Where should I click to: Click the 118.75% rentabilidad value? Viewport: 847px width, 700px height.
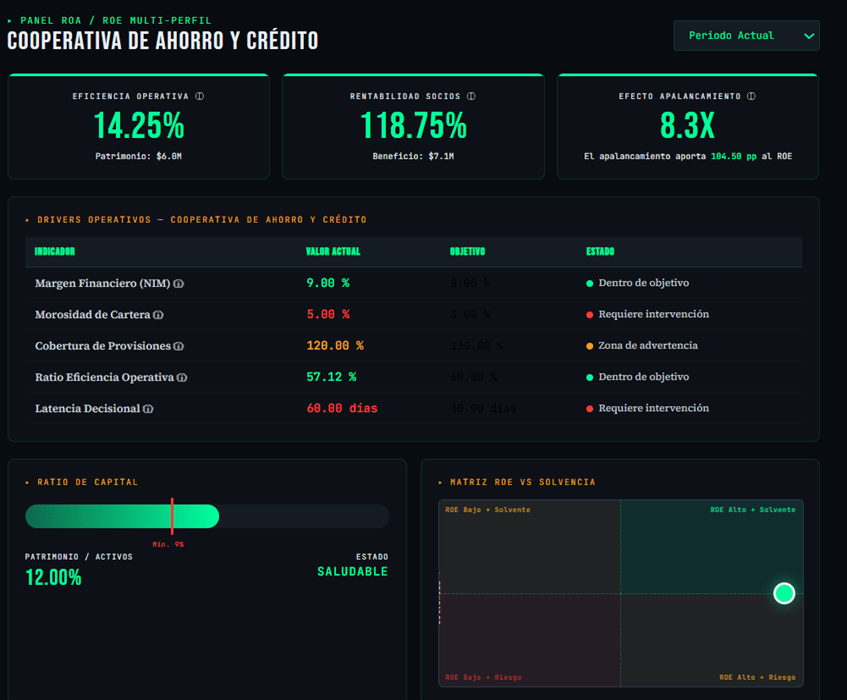[x=413, y=126]
